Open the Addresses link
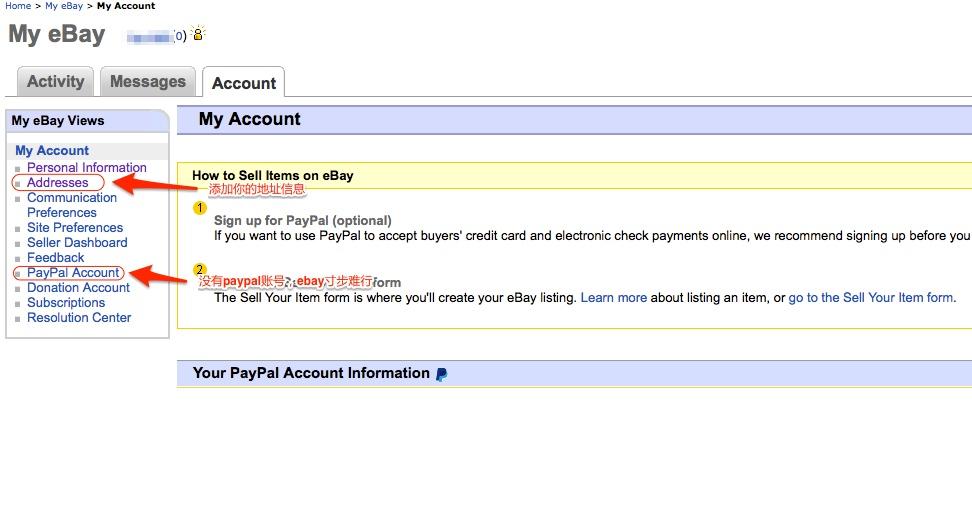972x511 pixels. tap(58, 182)
